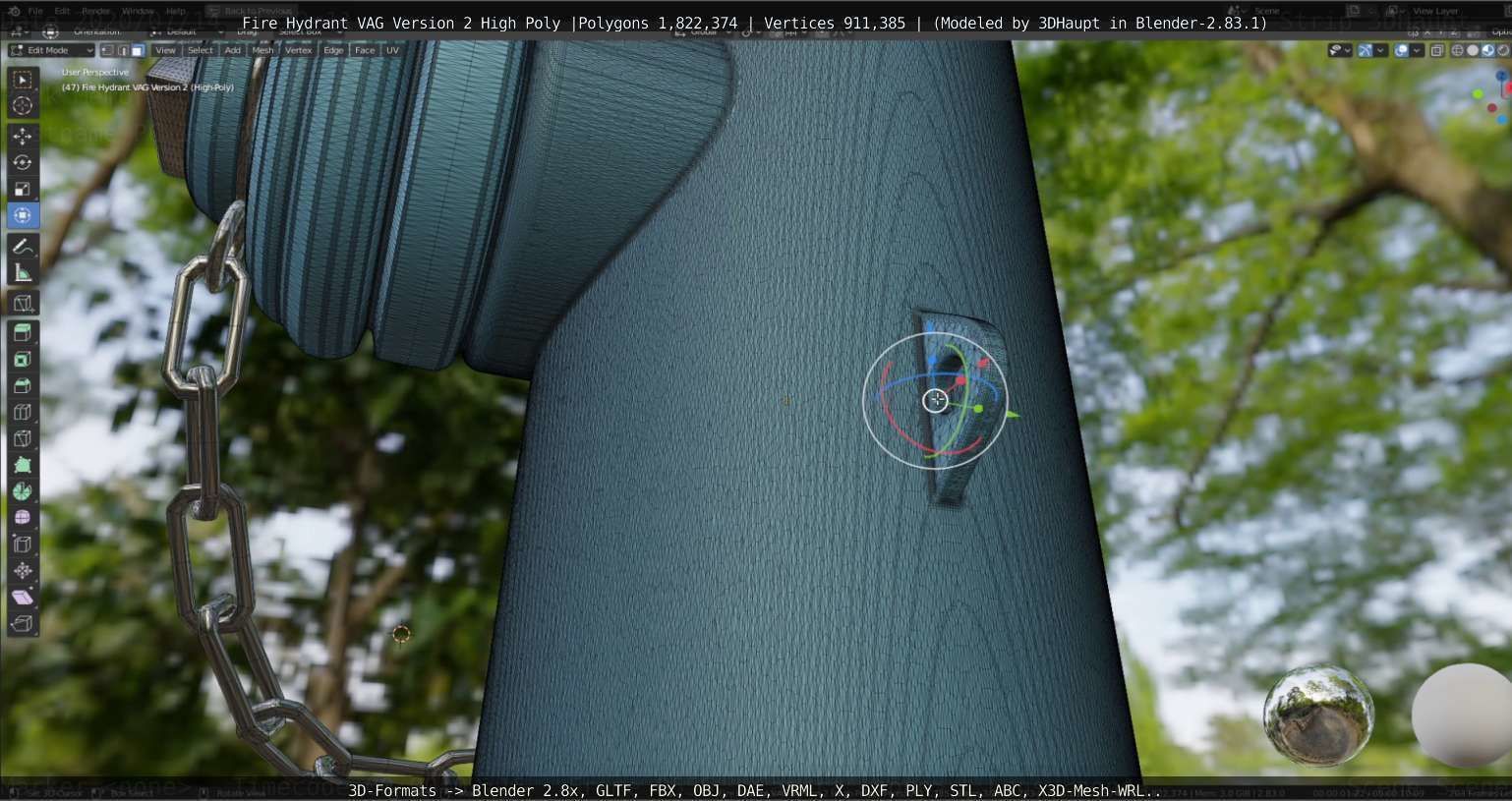Choose the Rotate tool
Screen dimensions: 1512x801
pos(23,163)
